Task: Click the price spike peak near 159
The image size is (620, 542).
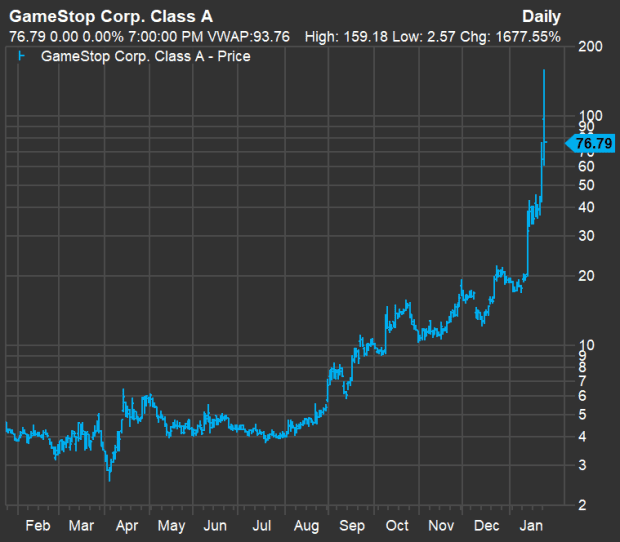Action: [543, 71]
